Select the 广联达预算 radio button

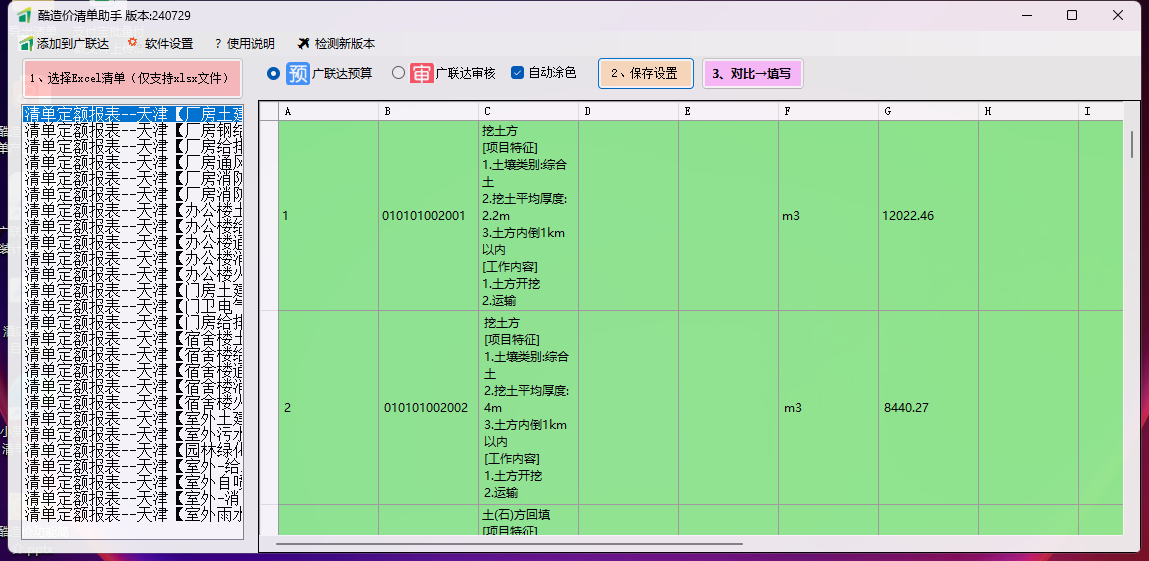[x=274, y=73]
